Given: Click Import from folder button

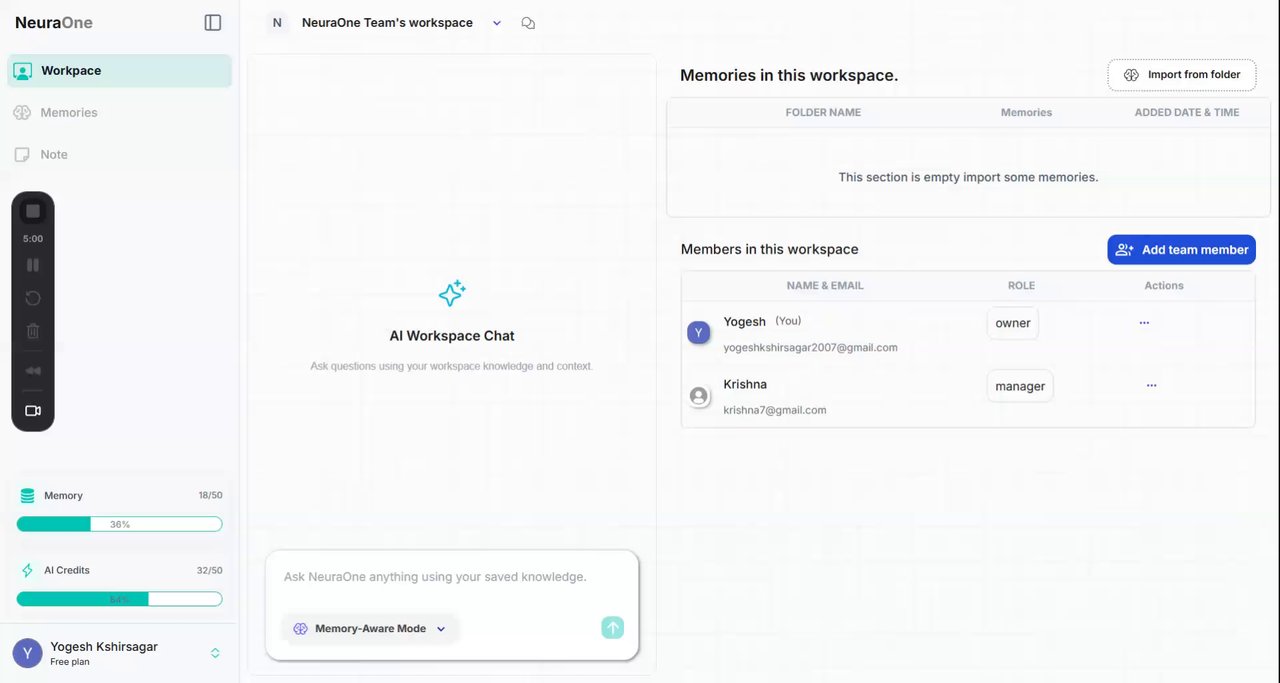Looking at the screenshot, I should coord(1182,75).
